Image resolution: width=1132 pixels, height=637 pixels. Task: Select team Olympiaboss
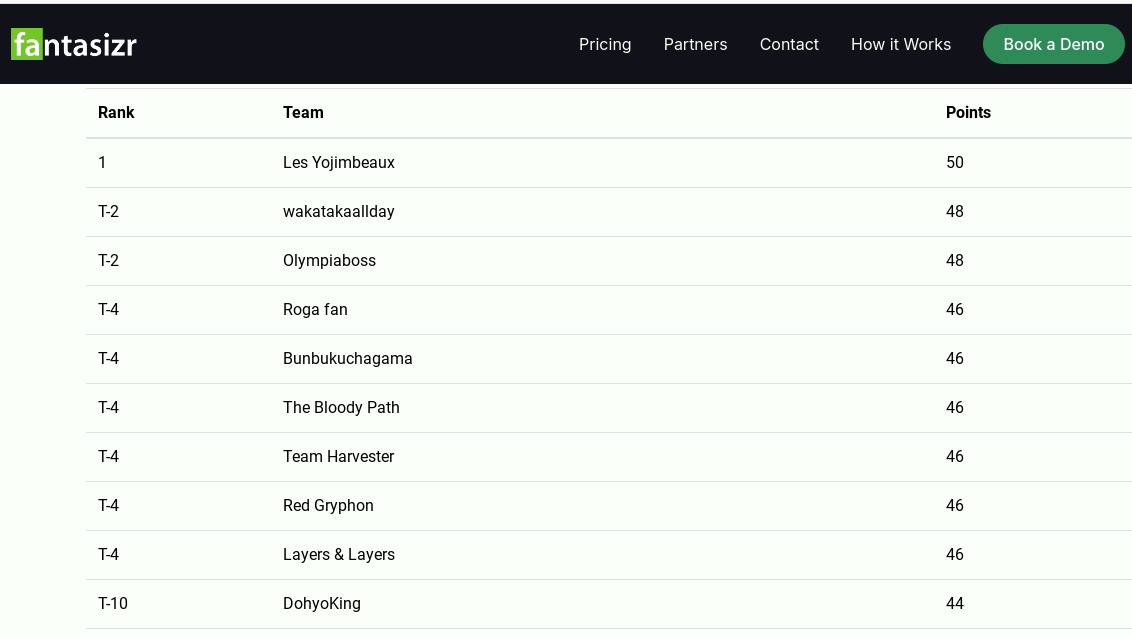click(x=329, y=261)
